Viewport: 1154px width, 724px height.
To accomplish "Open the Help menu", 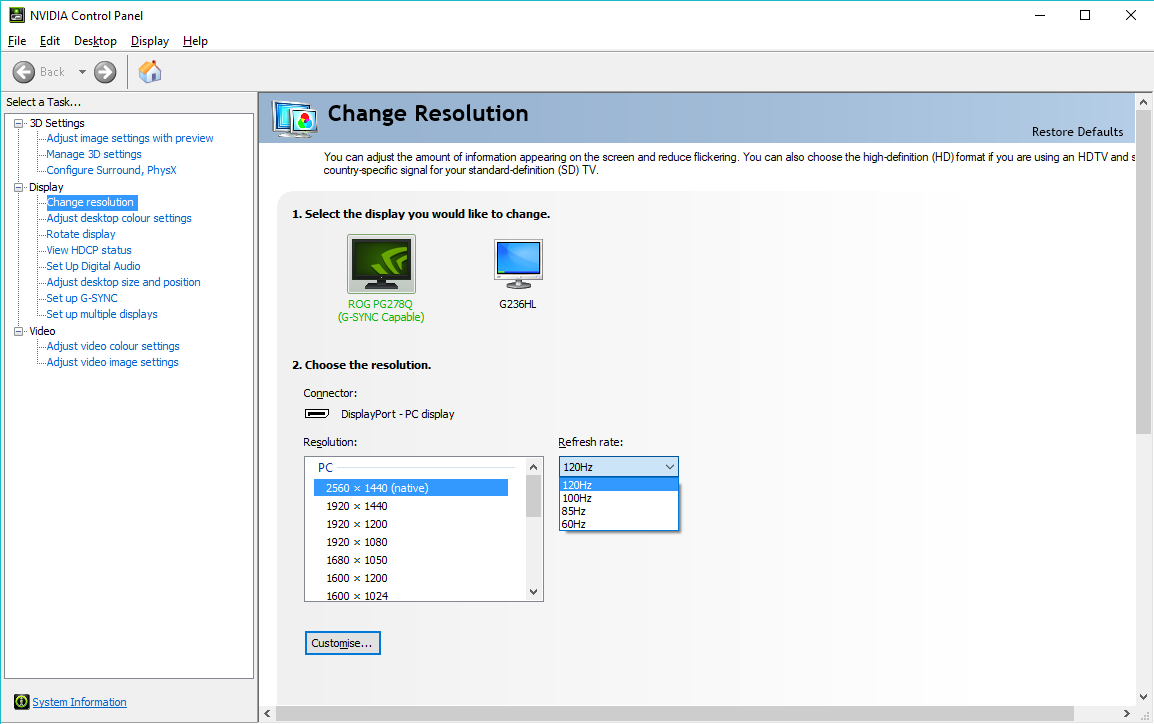I will (x=195, y=41).
